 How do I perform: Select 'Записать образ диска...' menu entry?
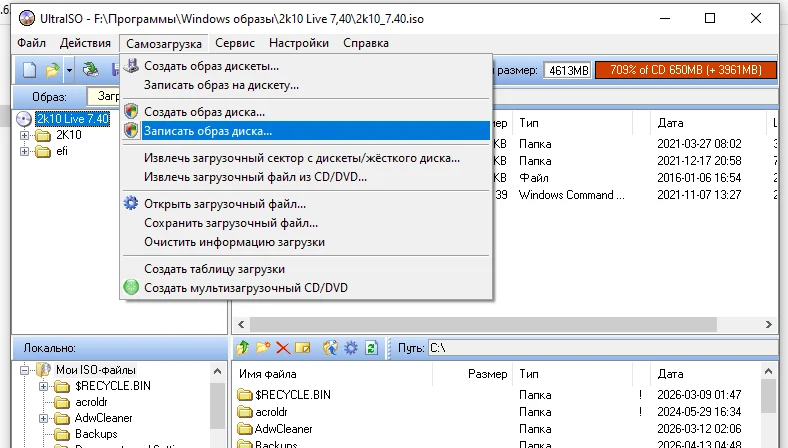[x=207, y=130]
